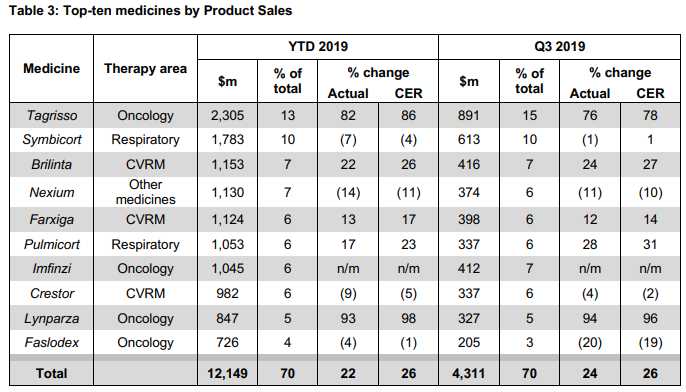Select the Table 3 title text

point(150,10)
